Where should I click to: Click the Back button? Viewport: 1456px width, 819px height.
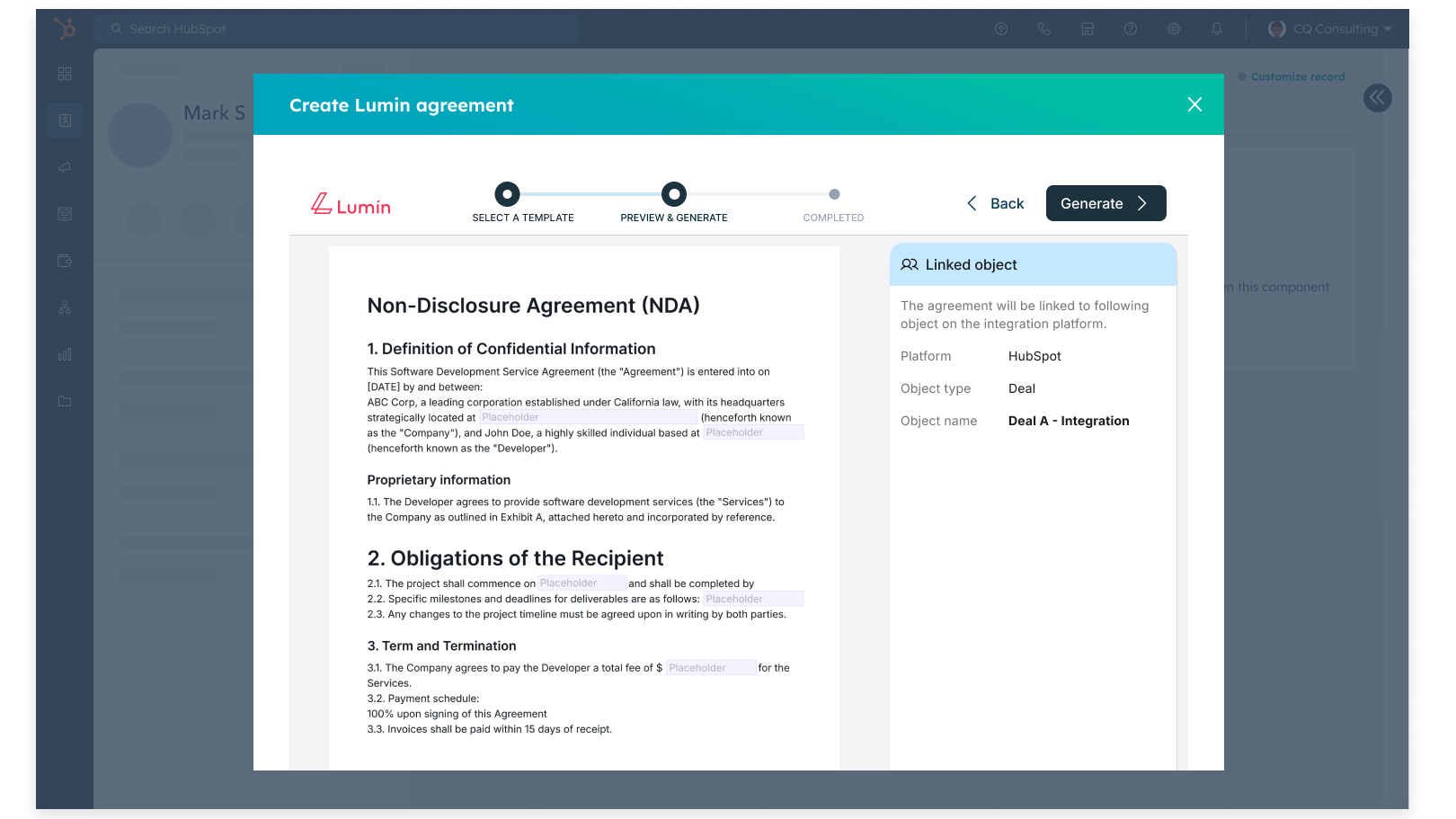tap(995, 203)
